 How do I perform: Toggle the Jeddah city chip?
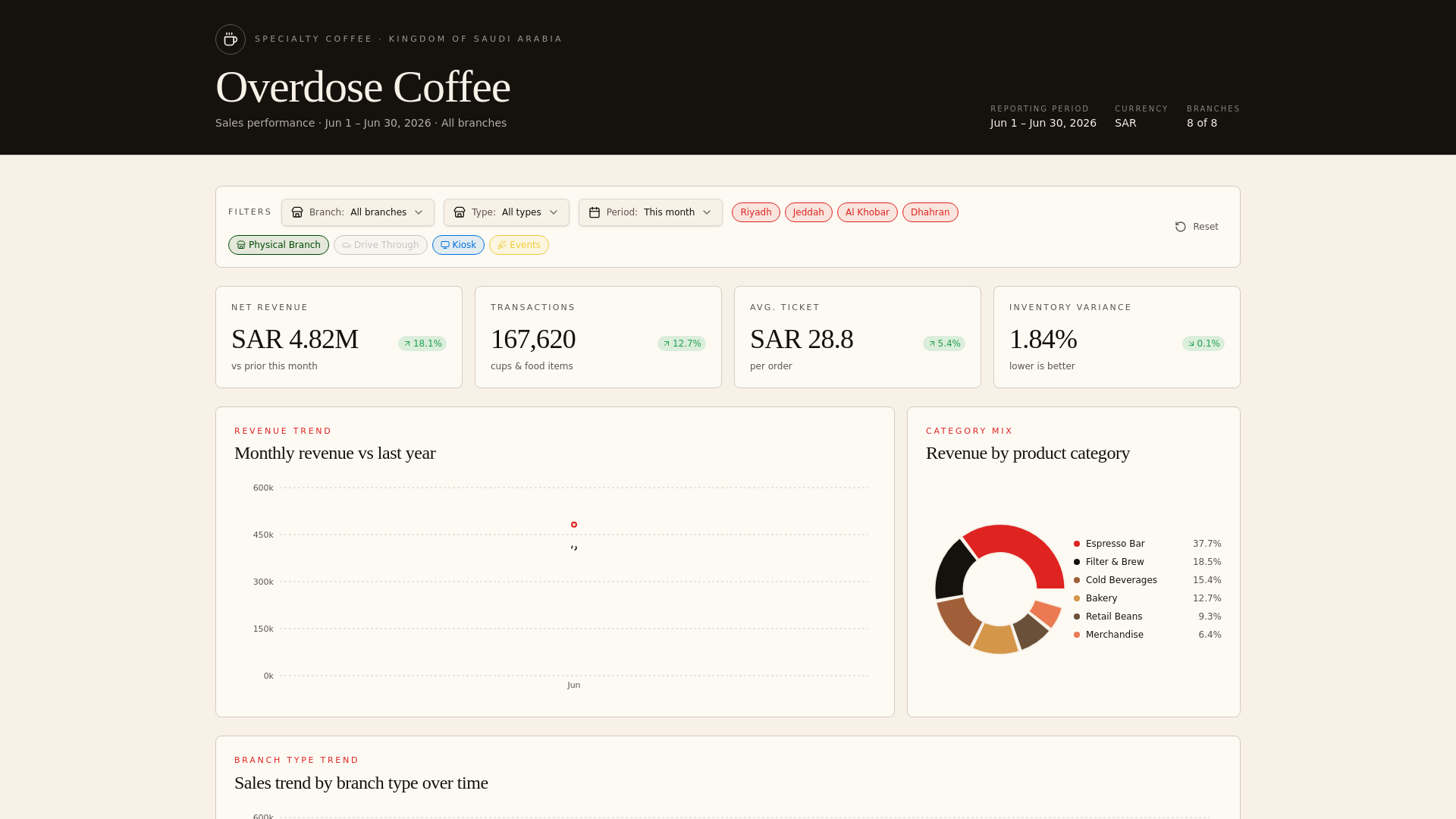(x=808, y=212)
